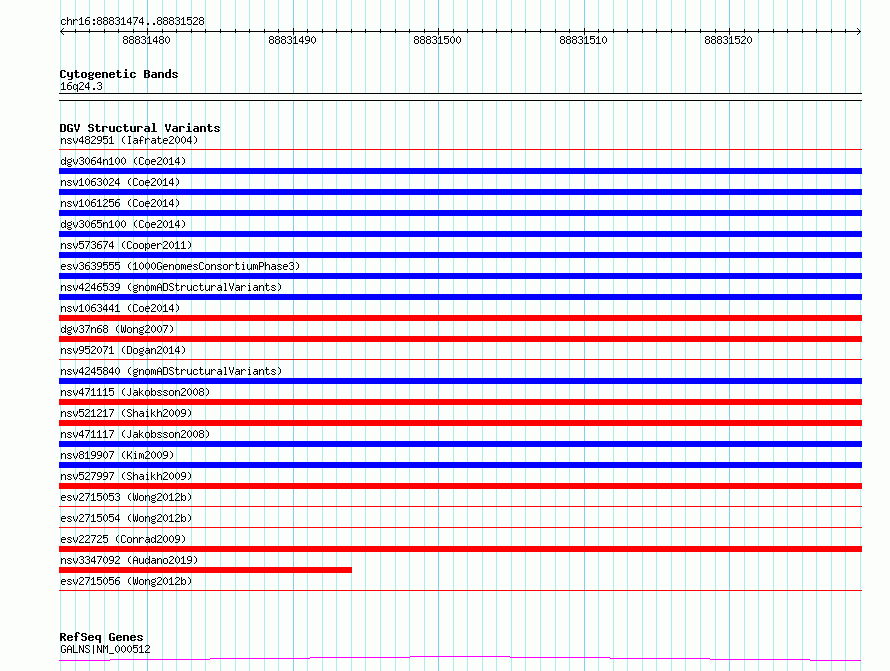This screenshot has height=671, width=890.
Task: Click the red bar under esv22725
Action: pos(460,549)
